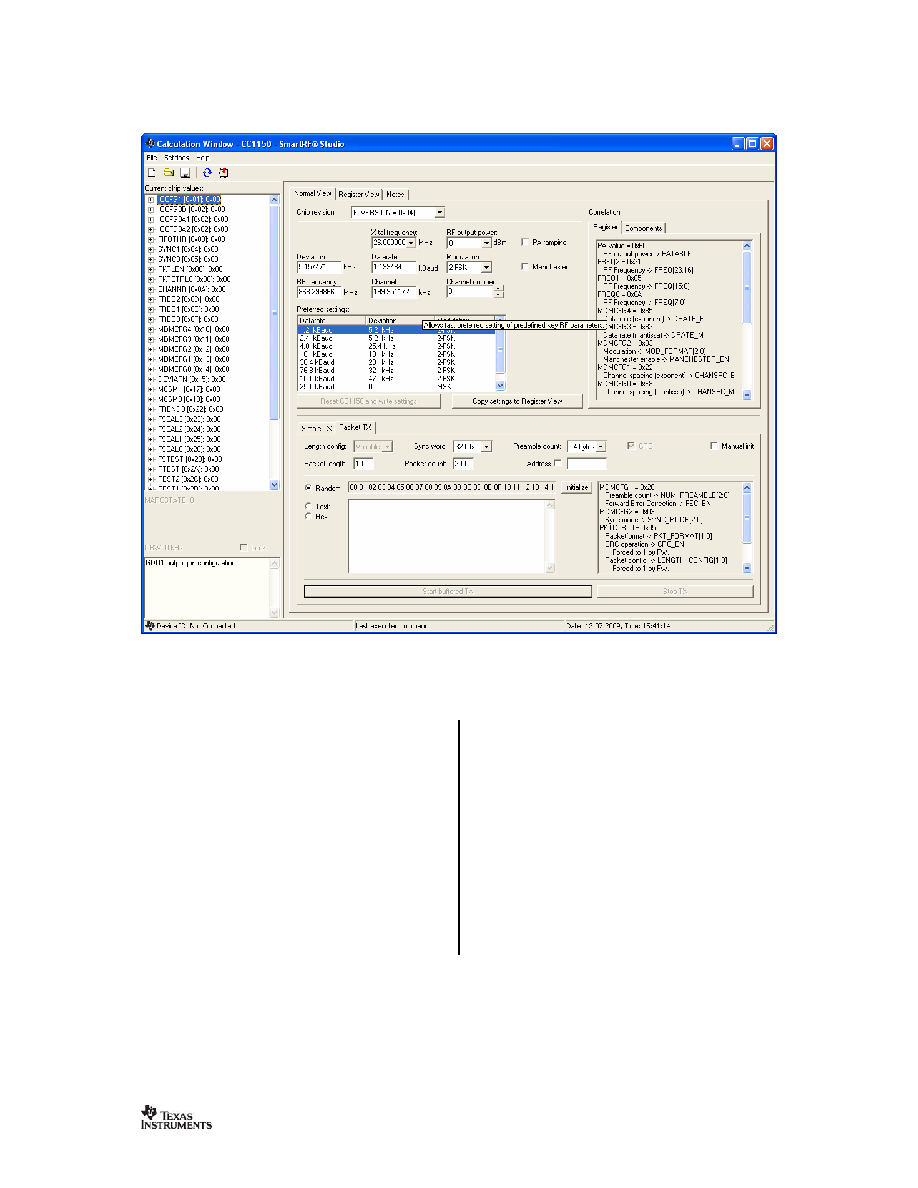Open the Xtal frequency dropdown

point(411,243)
